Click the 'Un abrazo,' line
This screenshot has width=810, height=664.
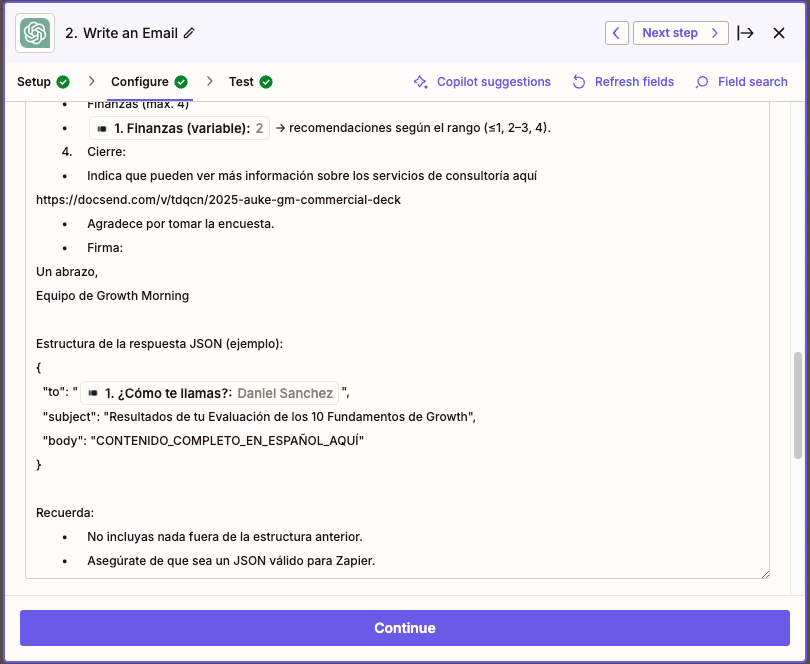pyautogui.click(x=67, y=272)
